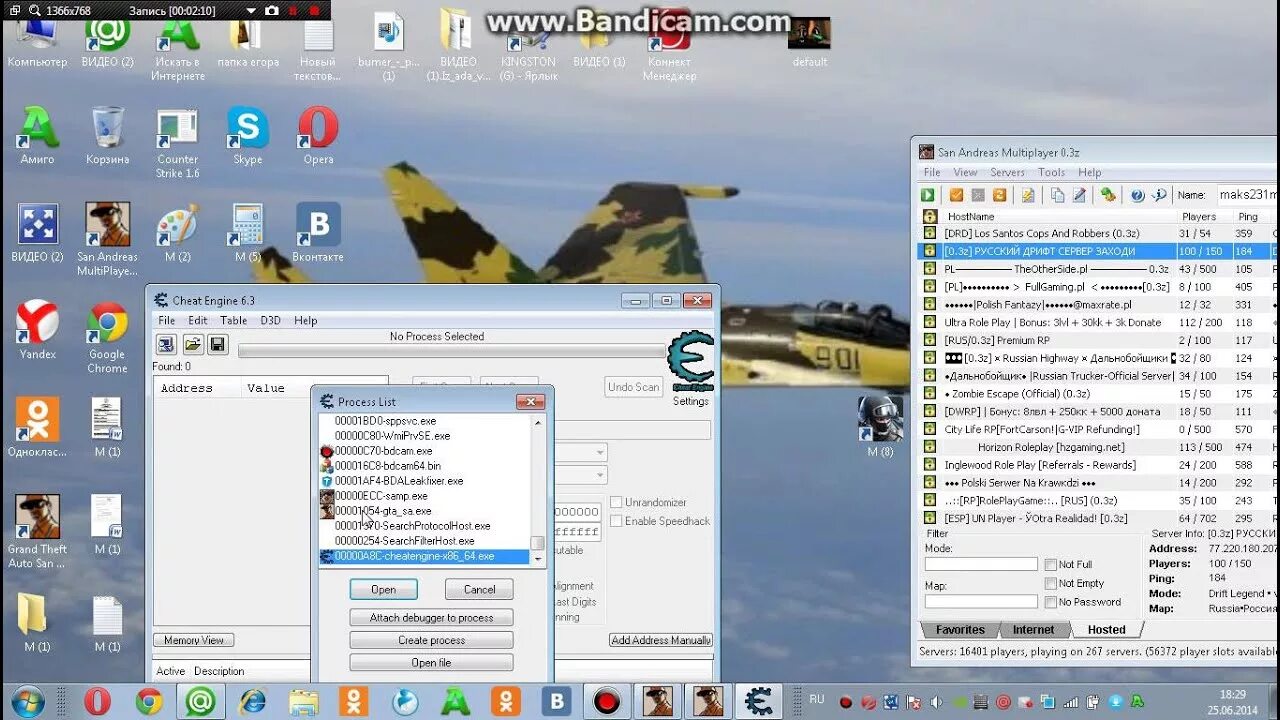Viewport: 1280px width, 720px height.
Task: Click the Process List scroll up arrow
Action: pos(538,422)
